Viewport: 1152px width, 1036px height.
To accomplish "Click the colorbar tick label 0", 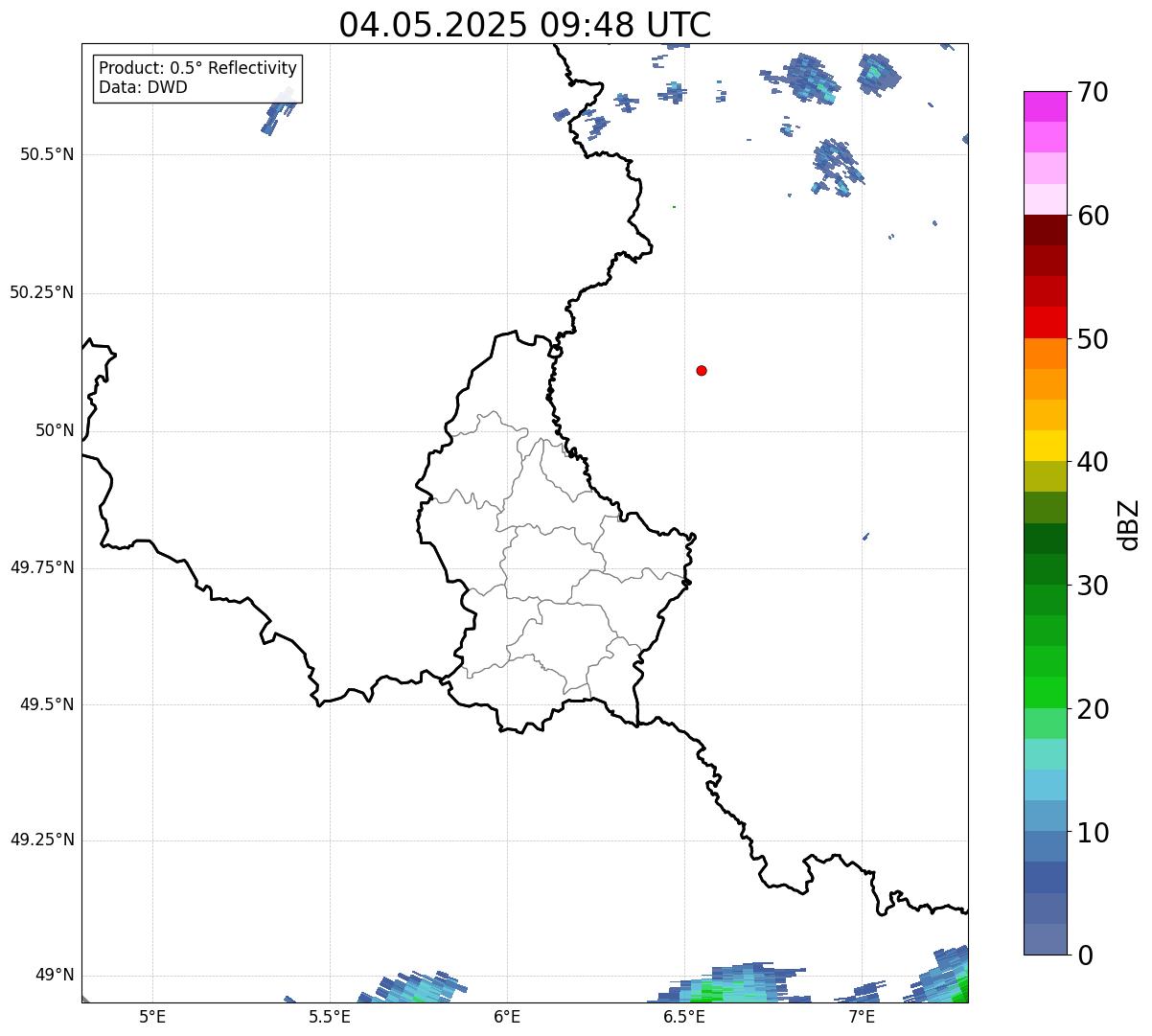I will tap(1084, 955).
